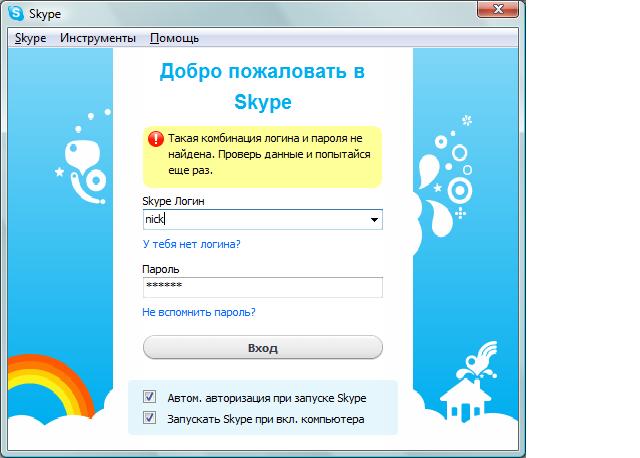Click the Вход sign-in button
640x458 pixels.
(263, 348)
